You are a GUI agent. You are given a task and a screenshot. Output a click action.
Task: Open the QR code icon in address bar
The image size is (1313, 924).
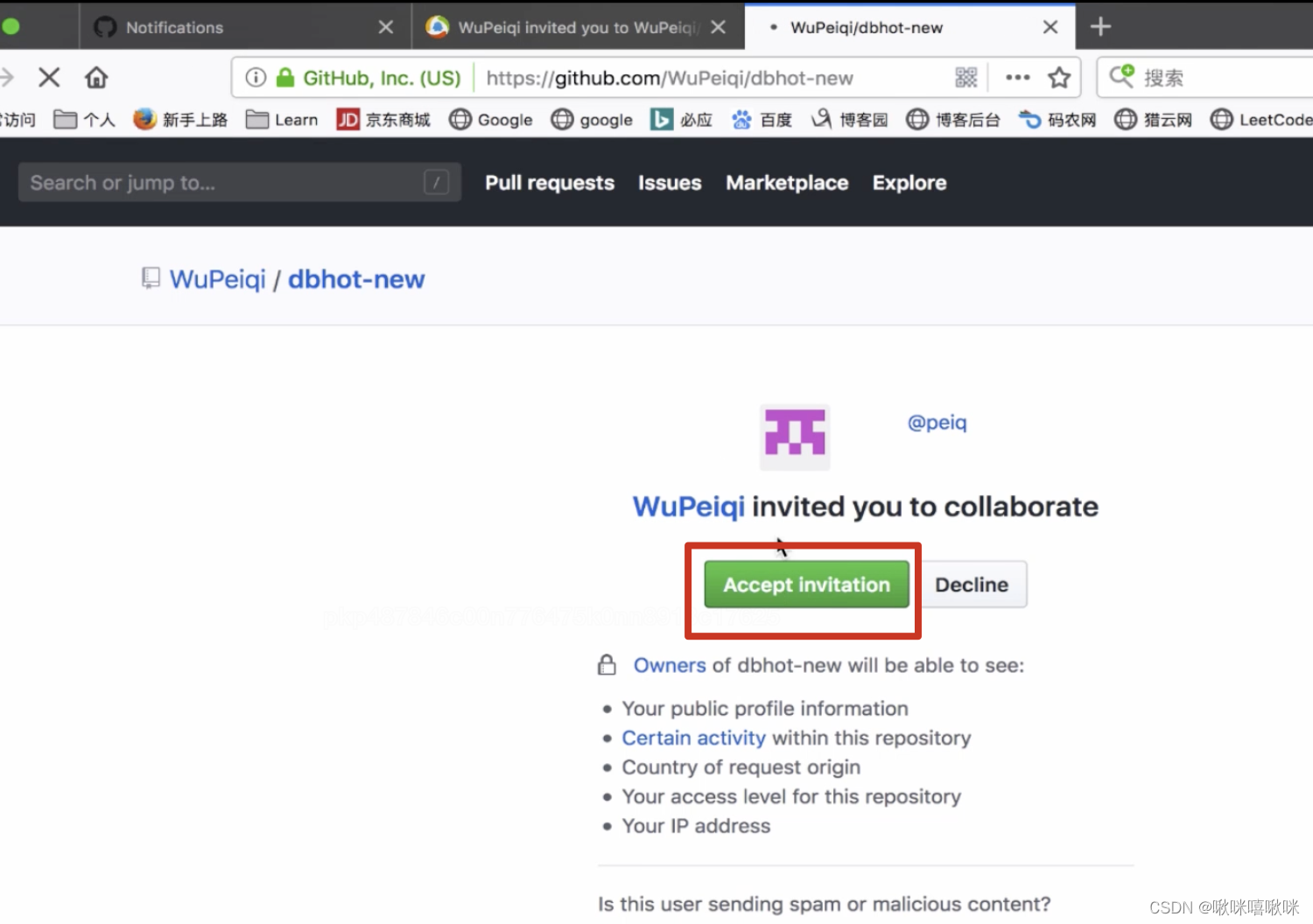[x=966, y=78]
